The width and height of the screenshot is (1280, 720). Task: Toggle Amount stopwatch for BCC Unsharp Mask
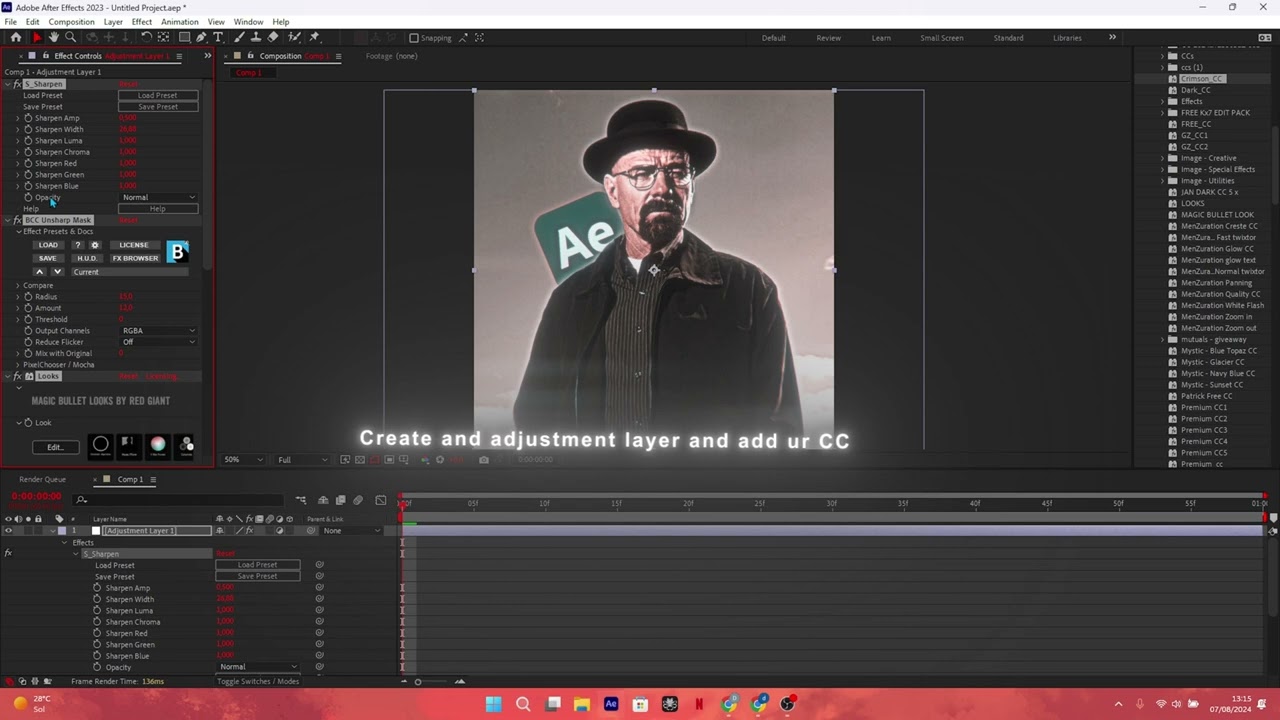point(28,308)
